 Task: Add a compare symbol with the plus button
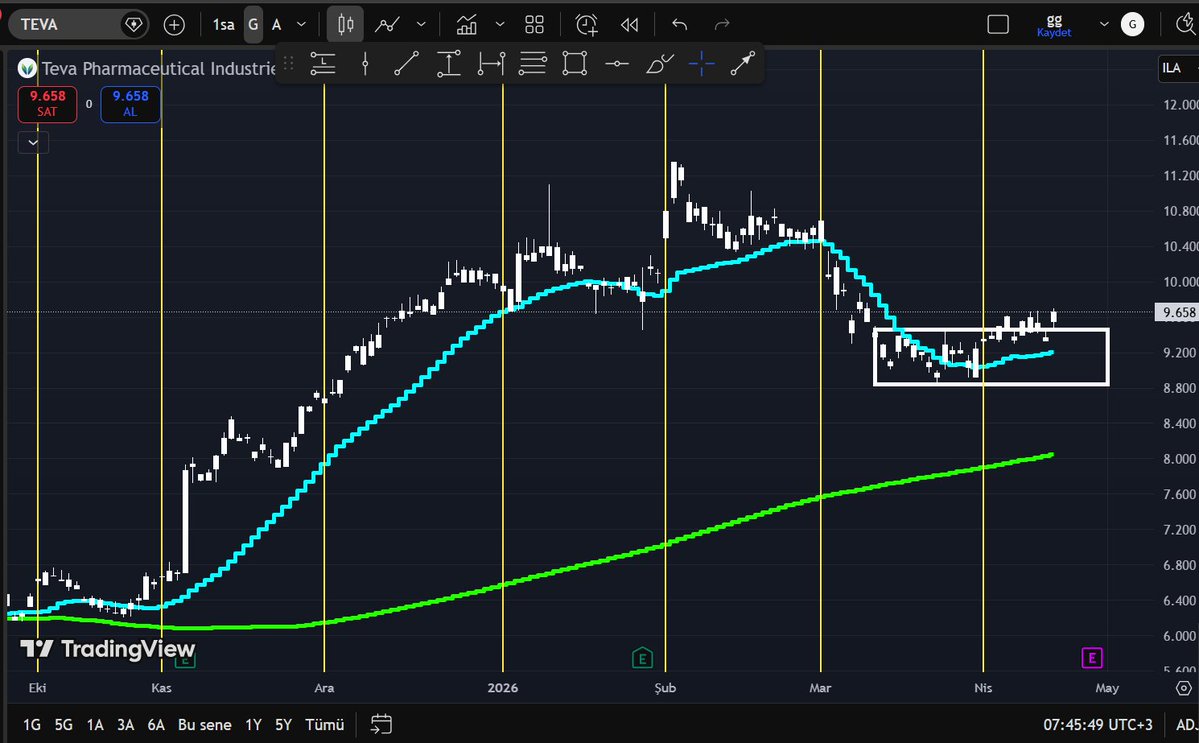(174, 24)
